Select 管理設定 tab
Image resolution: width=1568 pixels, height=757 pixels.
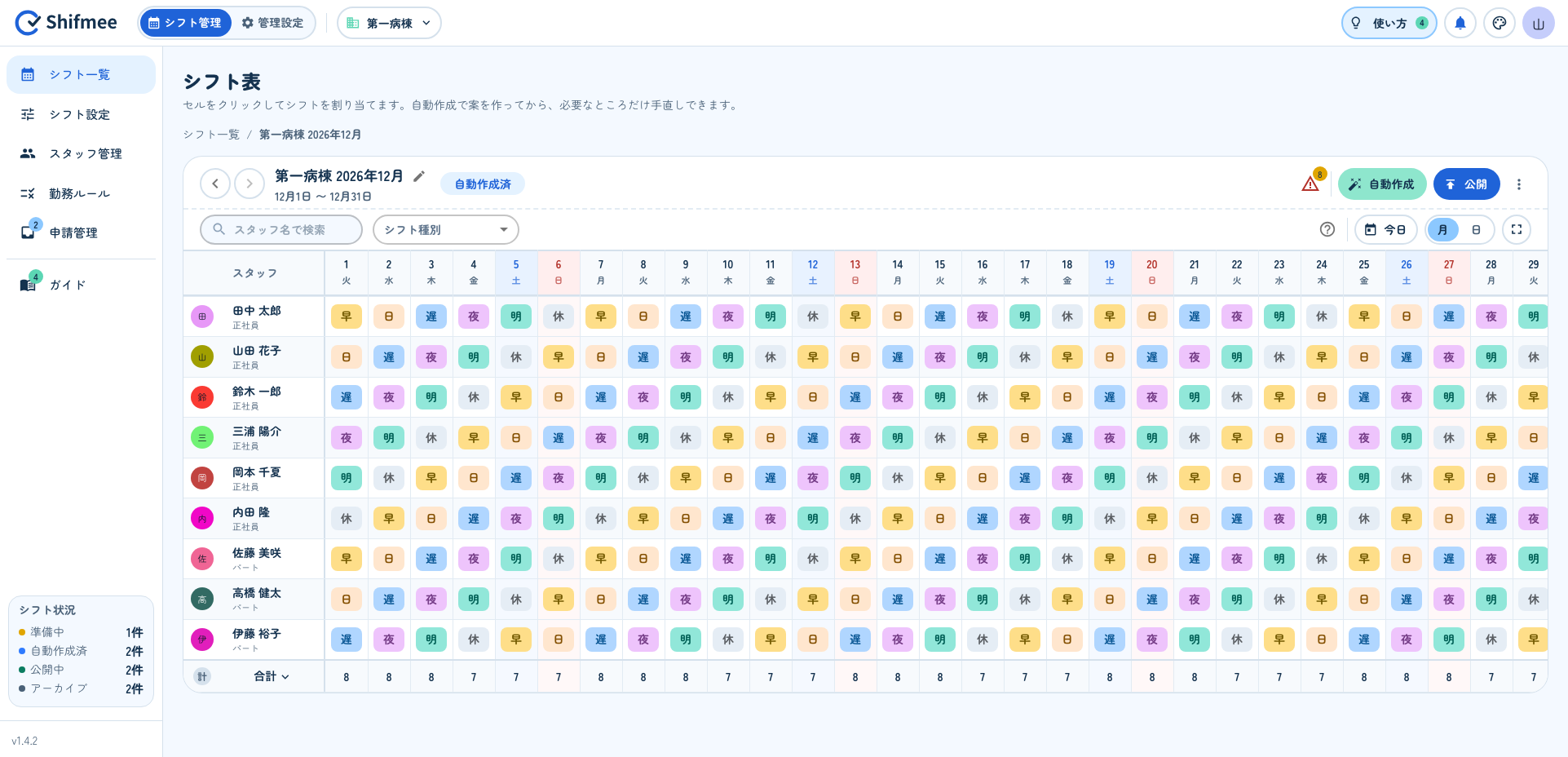coord(272,23)
